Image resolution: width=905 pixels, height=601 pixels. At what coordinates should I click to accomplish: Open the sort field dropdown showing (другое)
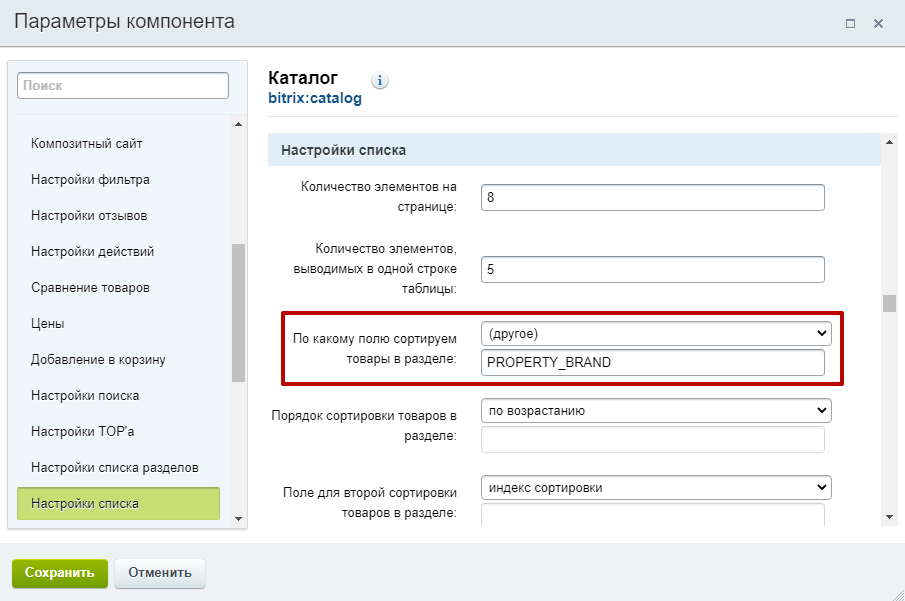coord(656,333)
